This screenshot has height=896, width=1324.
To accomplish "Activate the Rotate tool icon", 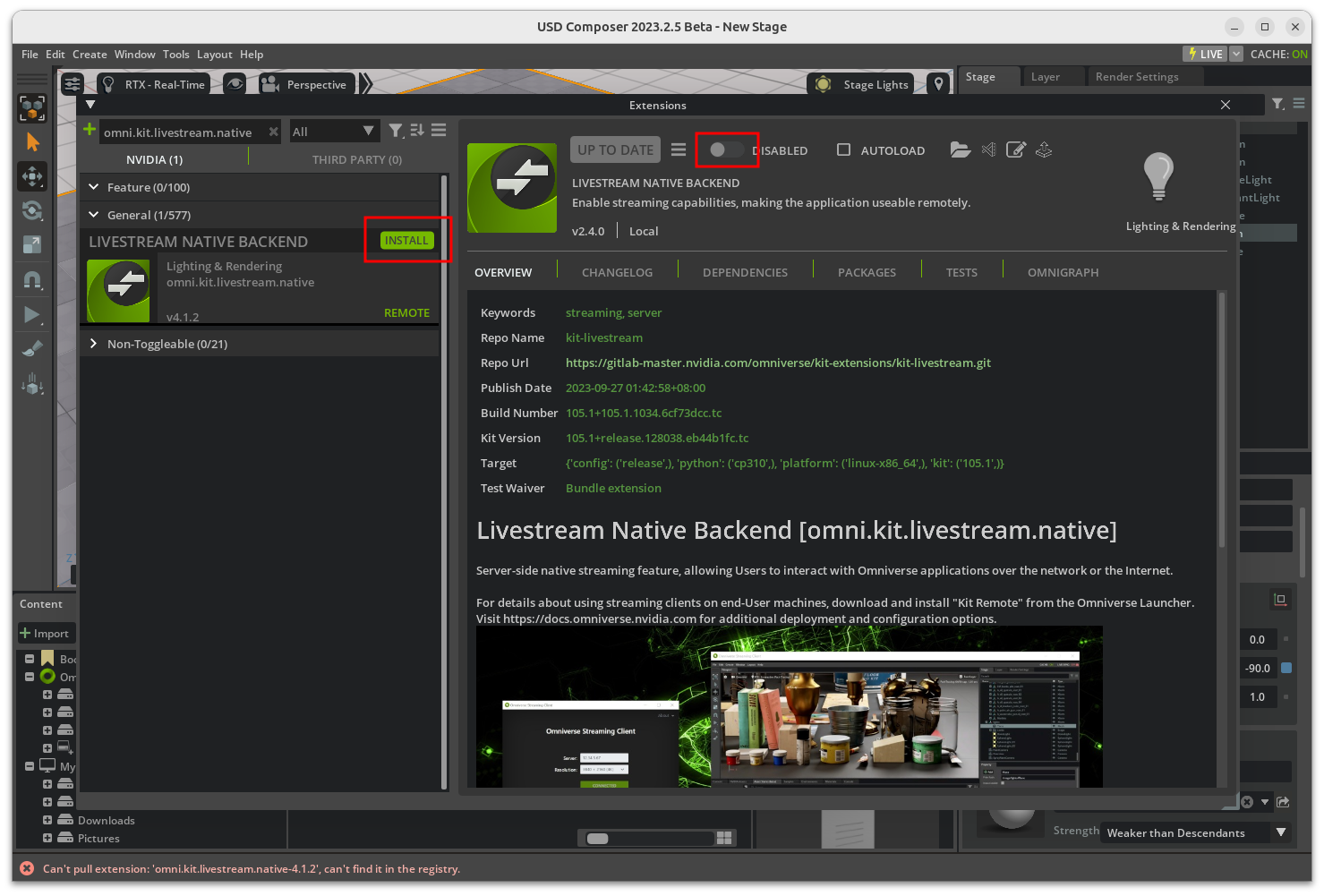I will [32, 211].
